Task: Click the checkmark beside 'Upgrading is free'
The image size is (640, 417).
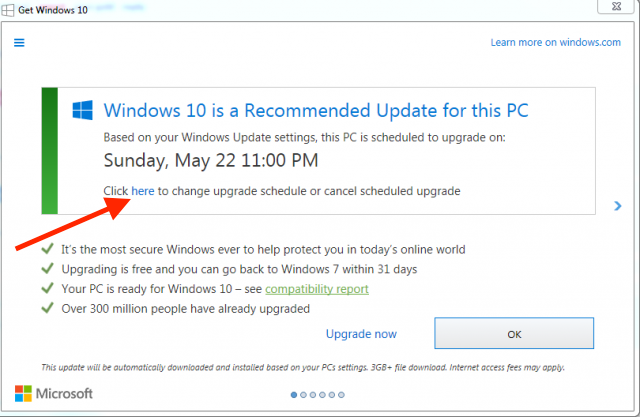Action: [47, 269]
